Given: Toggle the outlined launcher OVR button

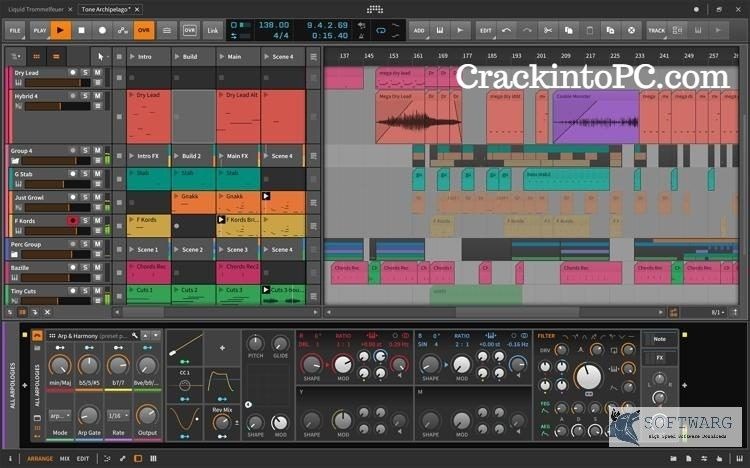Looking at the screenshot, I should (x=190, y=30).
